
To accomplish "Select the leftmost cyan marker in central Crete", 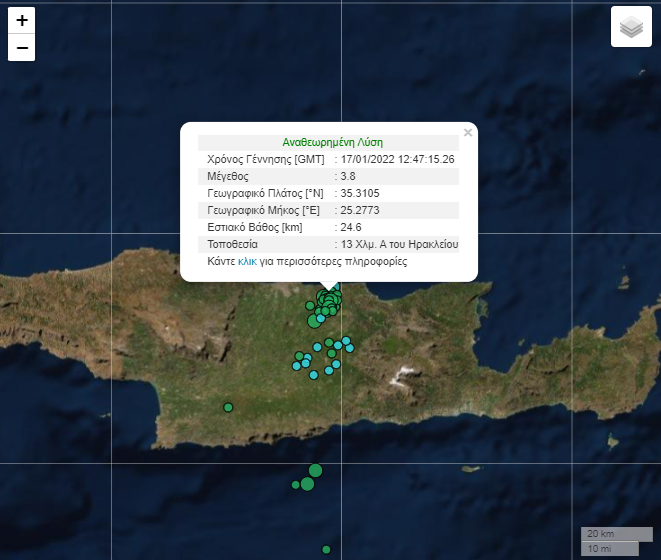I will 296,366.
